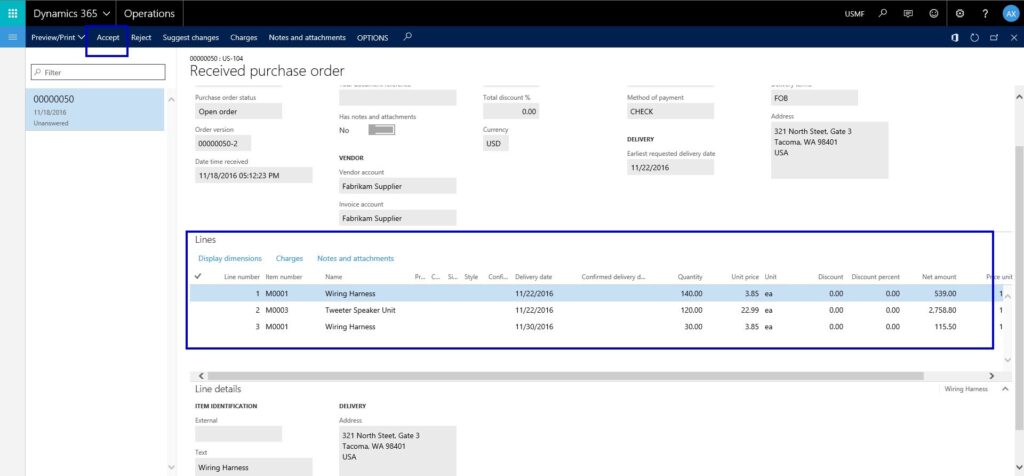The width and height of the screenshot is (1024, 476).
Task: Open the messages icon in top bar
Action: (x=908, y=13)
